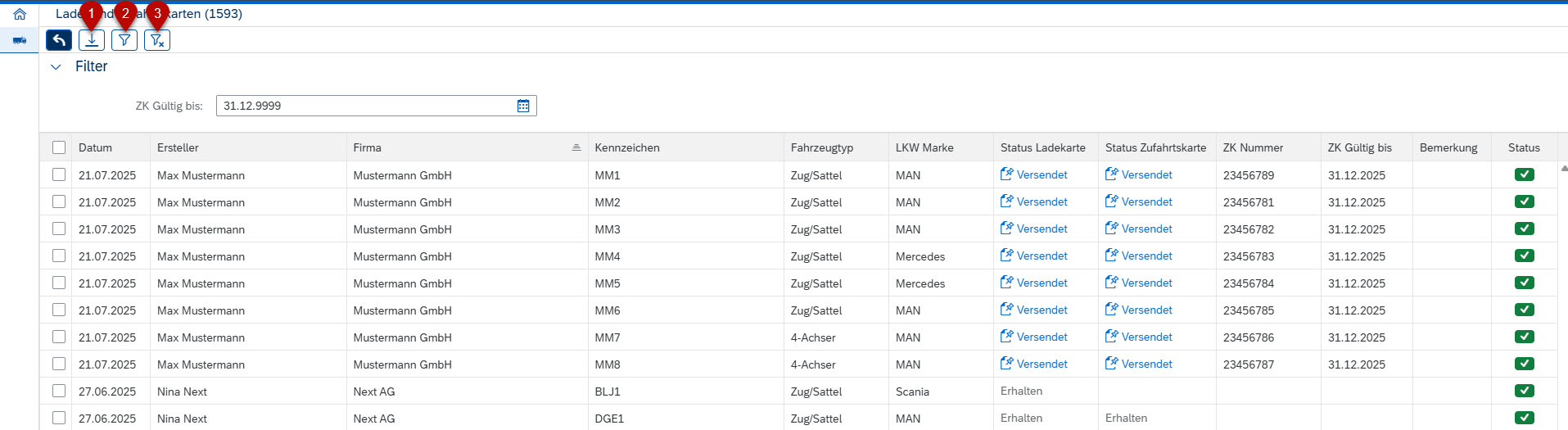Click the back arrow button
This screenshot has width=1568, height=430.
(x=59, y=40)
